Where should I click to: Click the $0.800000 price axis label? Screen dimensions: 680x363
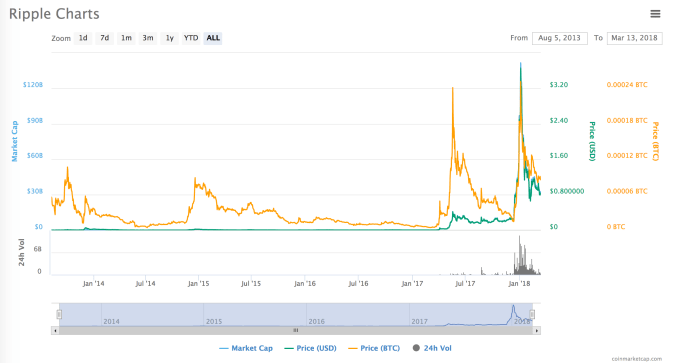tap(567, 191)
